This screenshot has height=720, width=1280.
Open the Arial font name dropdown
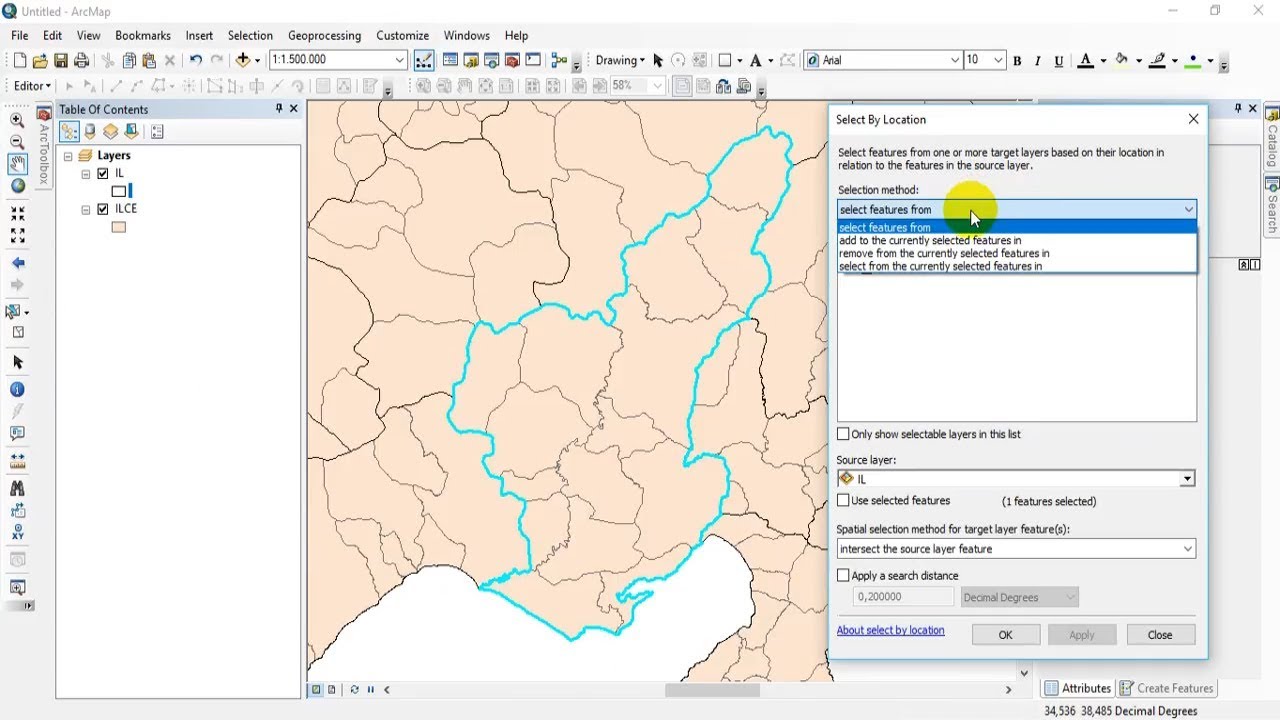pyautogui.click(x=954, y=60)
